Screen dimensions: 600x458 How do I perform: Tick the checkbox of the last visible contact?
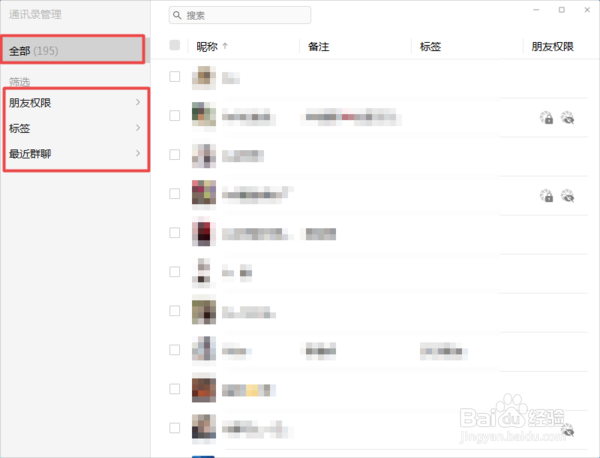tap(174, 428)
